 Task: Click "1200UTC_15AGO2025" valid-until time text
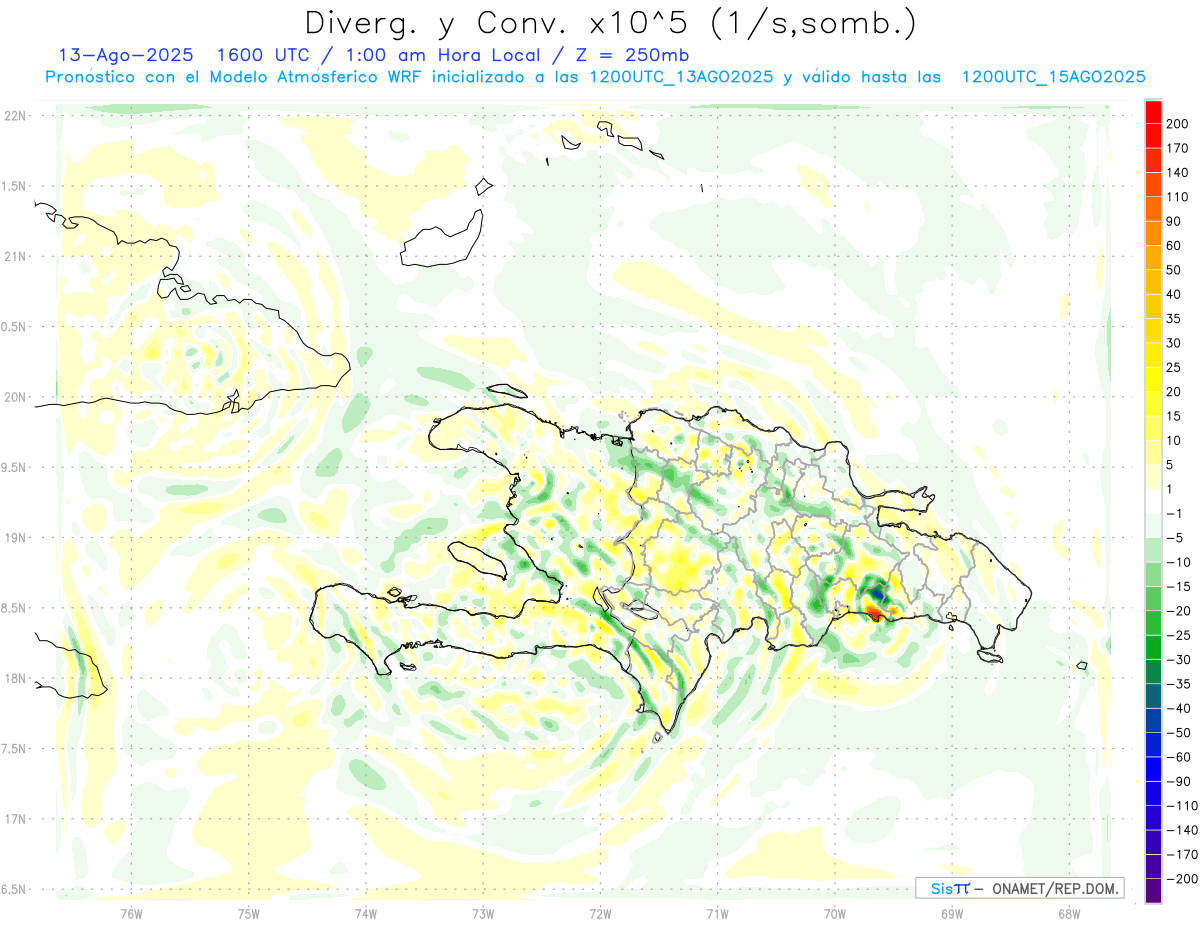[x=1053, y=77]
